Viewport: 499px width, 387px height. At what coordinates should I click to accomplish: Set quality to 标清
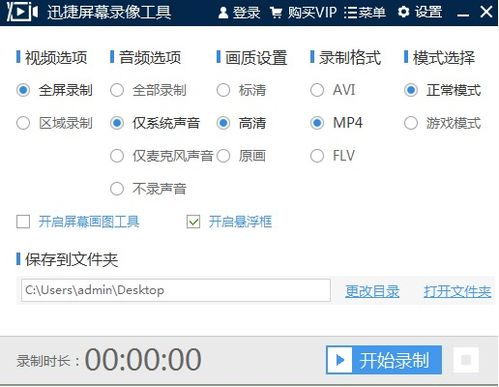click(x=223, y=90)
